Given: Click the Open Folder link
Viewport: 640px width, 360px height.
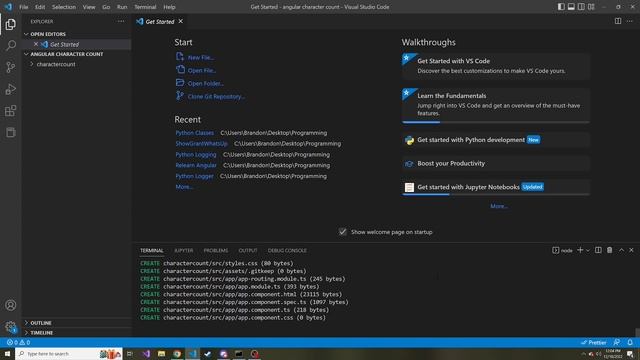Looking at the screenshot, I should 205,84.
